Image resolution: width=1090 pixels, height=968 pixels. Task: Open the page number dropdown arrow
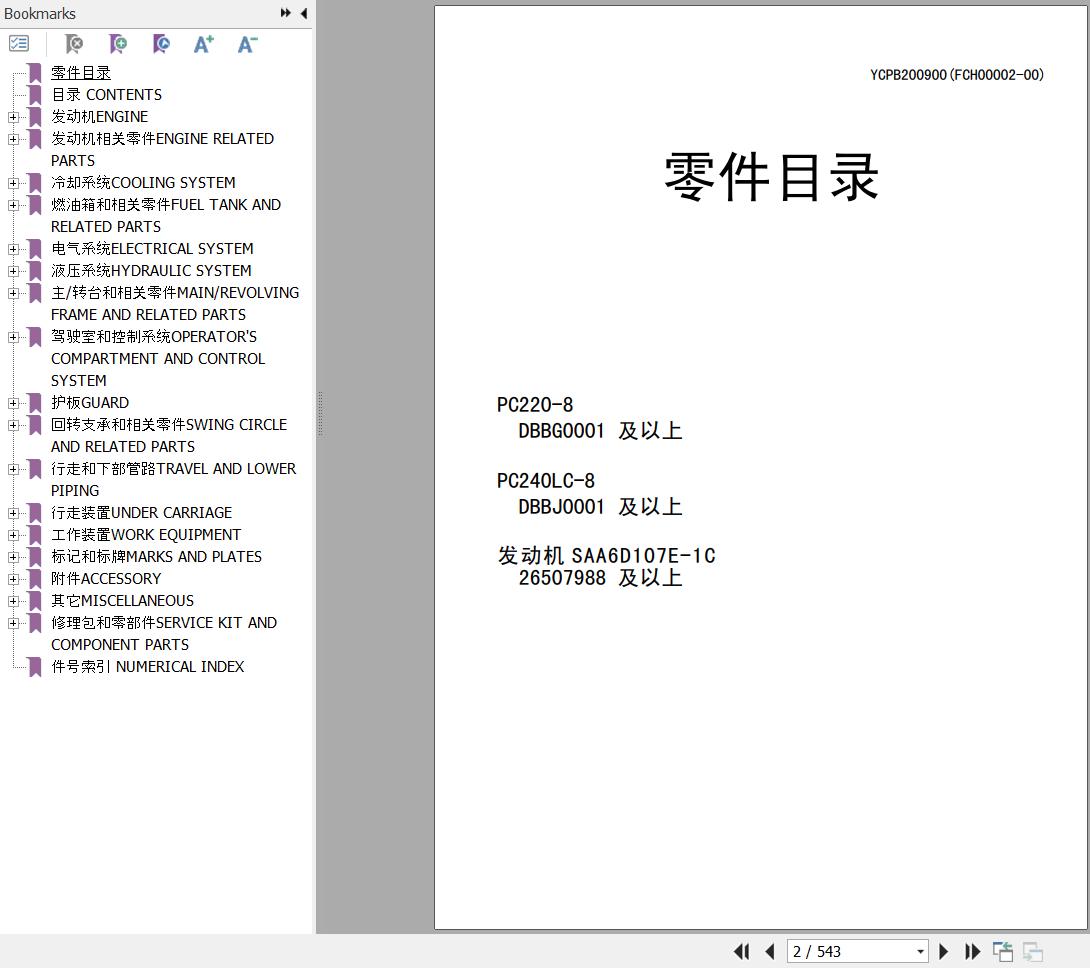click(920, 951)
